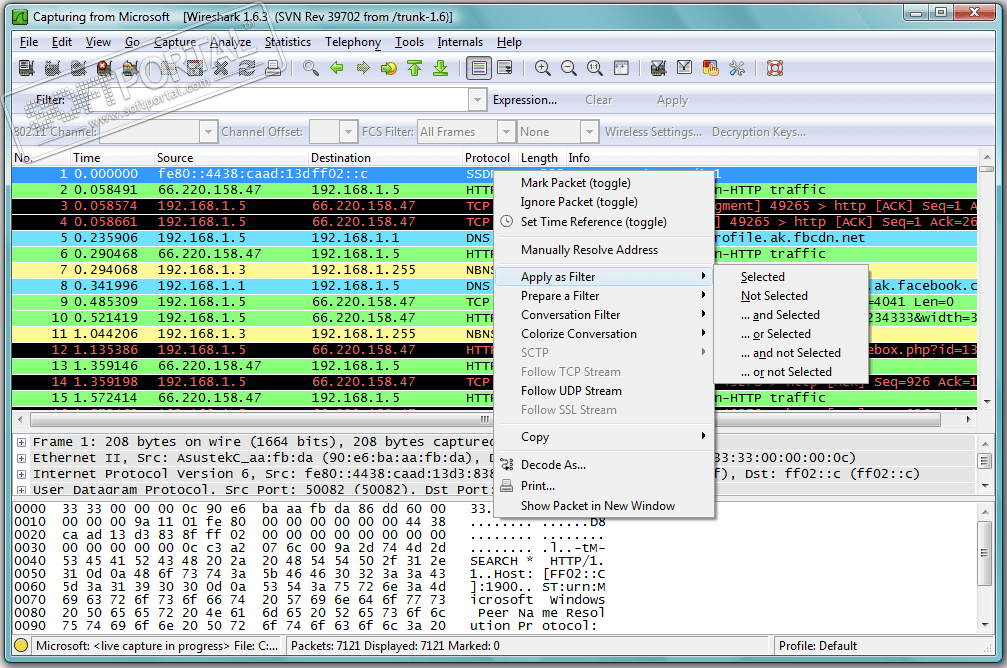Image resolution: width=1007 pixels, height=668 pixels.
Task: Open the coloring rules editor icon
Action: coord(710,68)
